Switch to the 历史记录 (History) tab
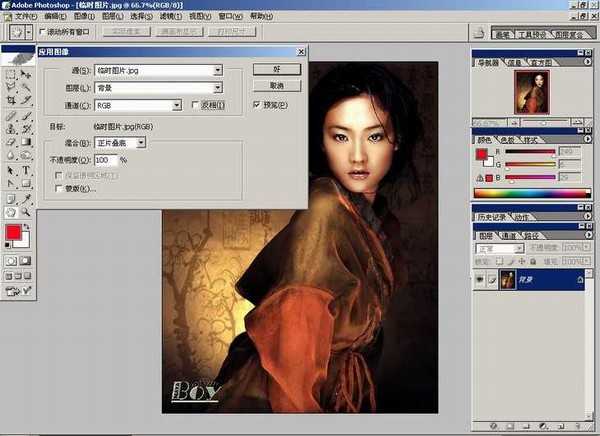The height and width of the screenshot is (436, 600). click(491, 217)
